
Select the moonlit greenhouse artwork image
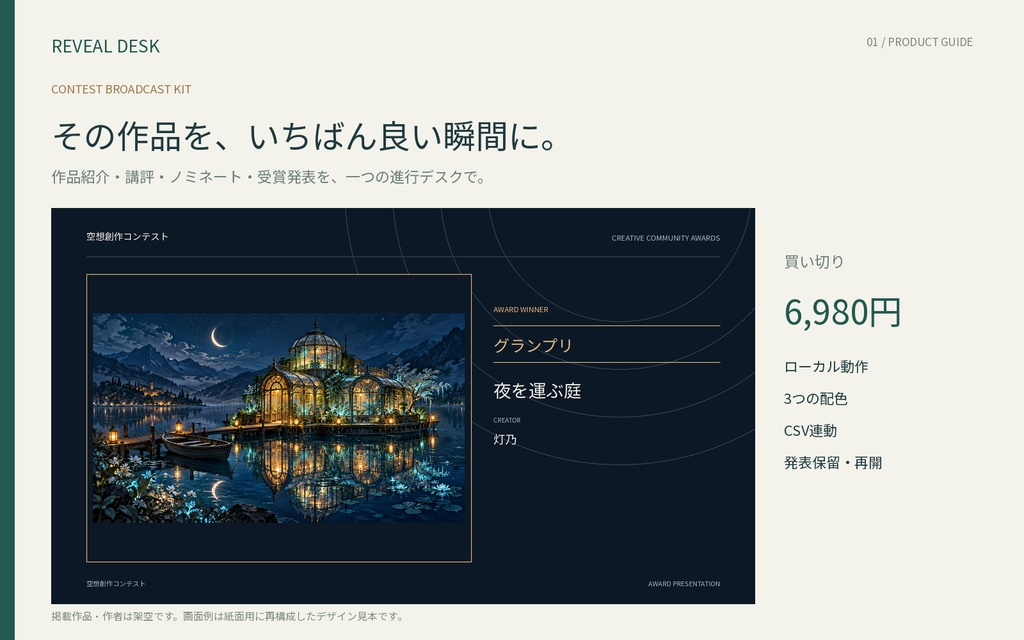279,417
